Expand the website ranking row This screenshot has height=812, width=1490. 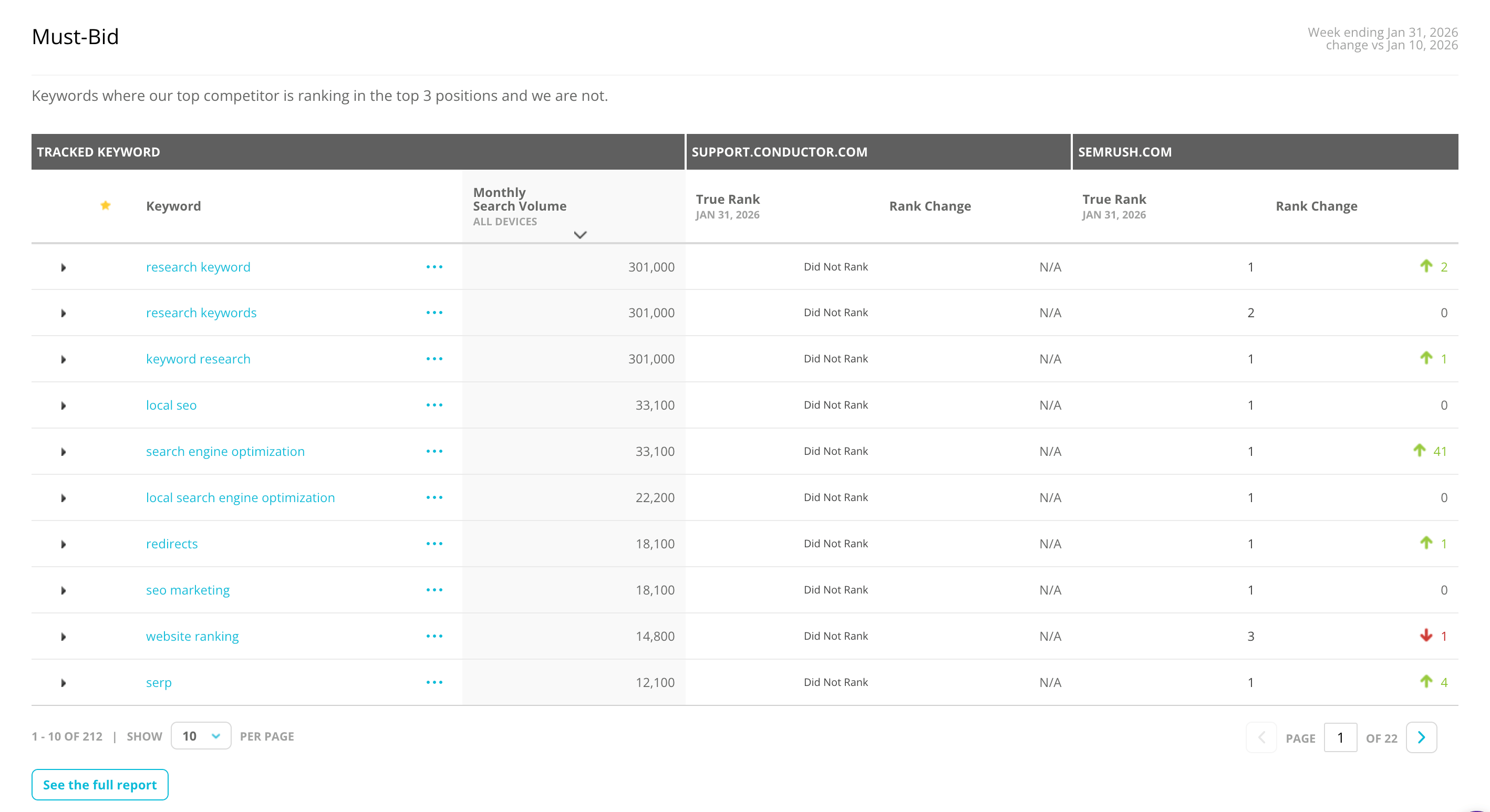tap(64, 637)
